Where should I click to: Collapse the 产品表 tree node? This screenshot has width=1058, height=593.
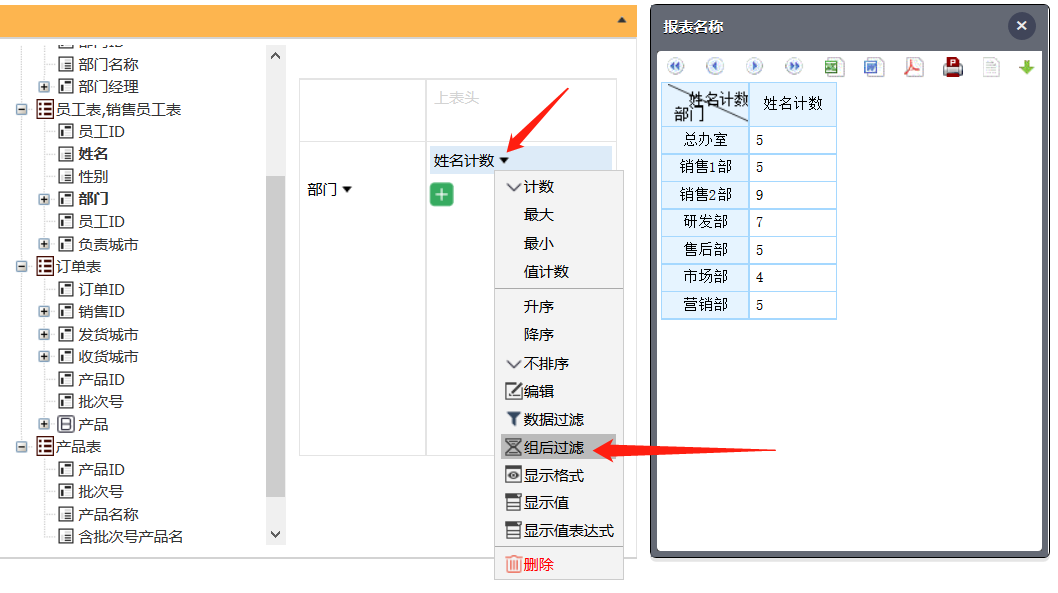click(22, 447)
